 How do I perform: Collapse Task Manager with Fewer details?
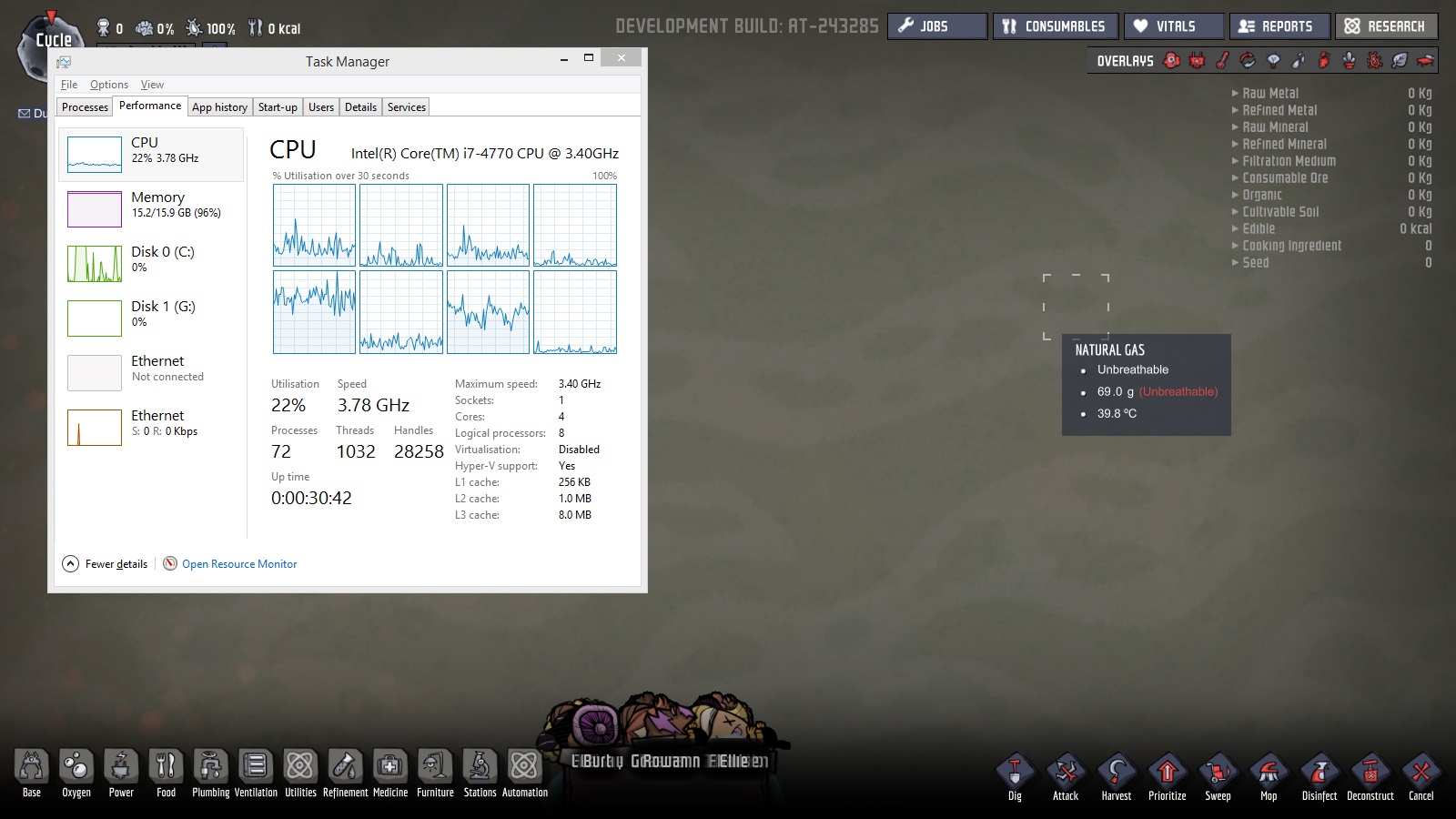pyautogui.click(x=106, y=564)
